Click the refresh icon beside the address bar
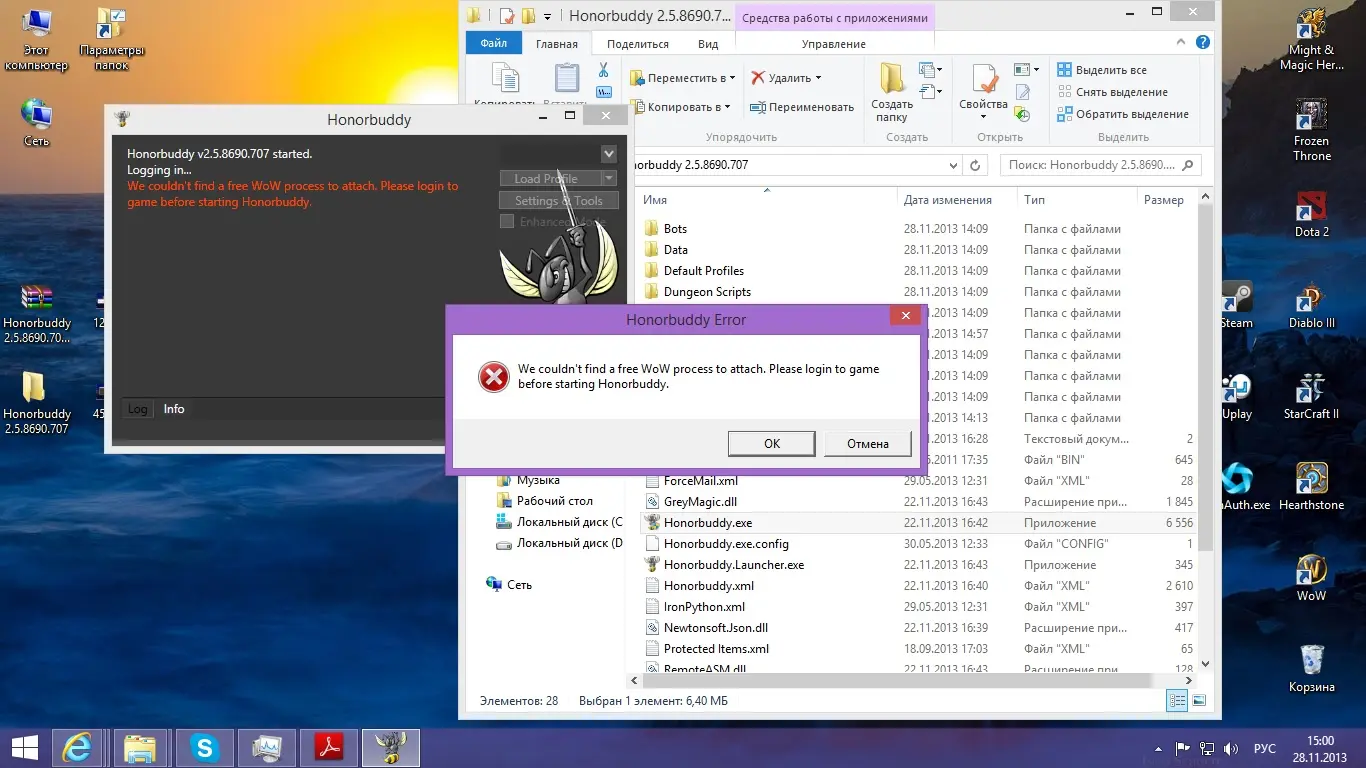The image size is (1366, 768). pos(976,165)
